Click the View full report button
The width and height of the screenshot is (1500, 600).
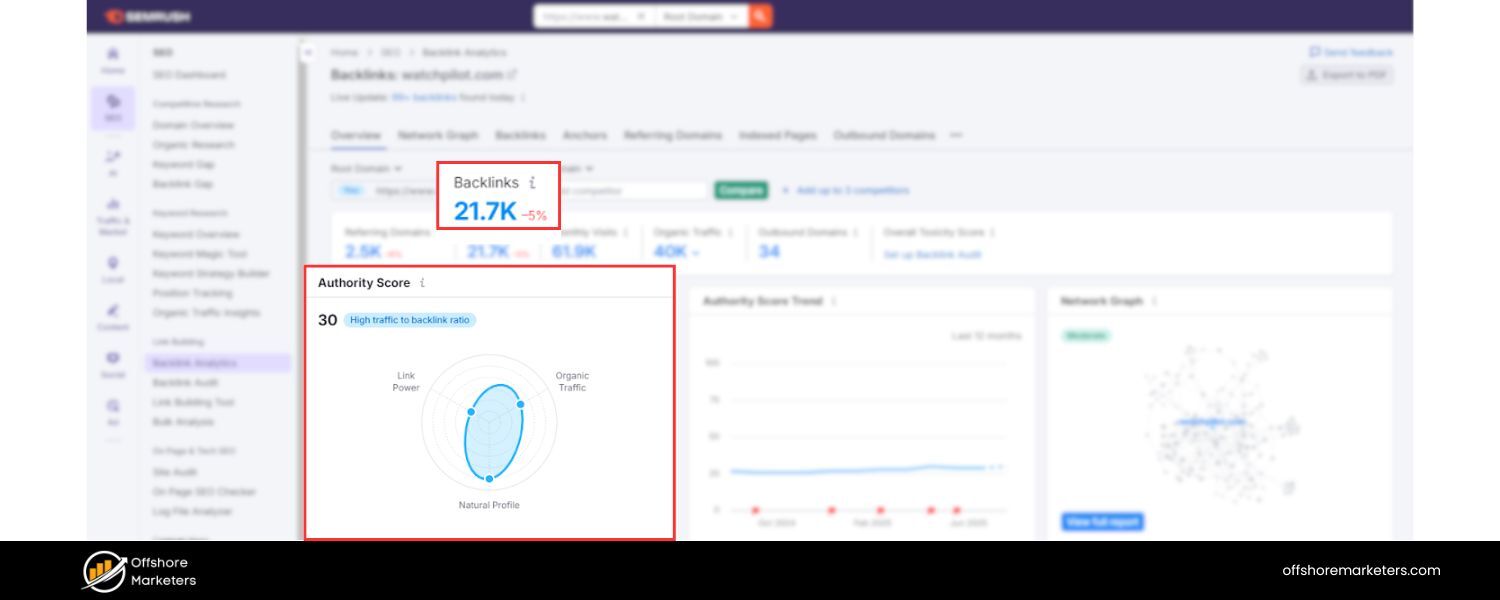(1101, 521)
